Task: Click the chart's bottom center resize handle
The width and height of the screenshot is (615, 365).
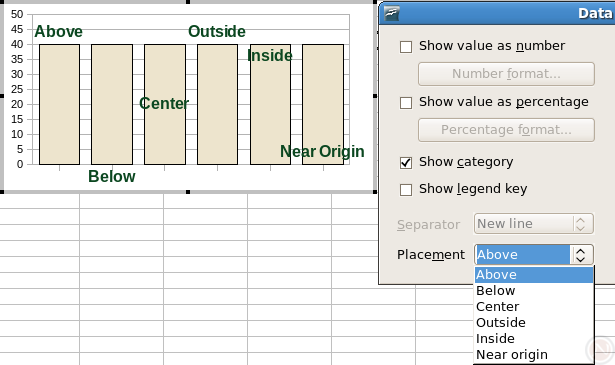Action: click(x=188, y=192)
